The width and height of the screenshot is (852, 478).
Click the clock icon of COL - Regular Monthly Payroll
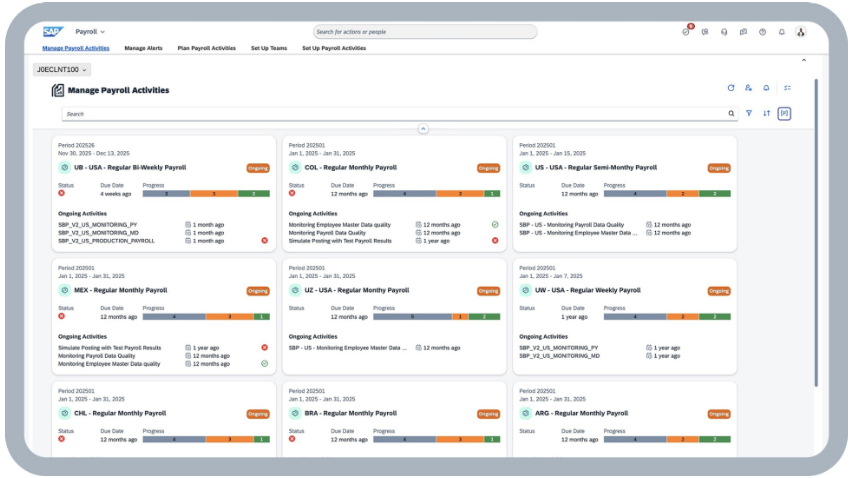point(295,167)
